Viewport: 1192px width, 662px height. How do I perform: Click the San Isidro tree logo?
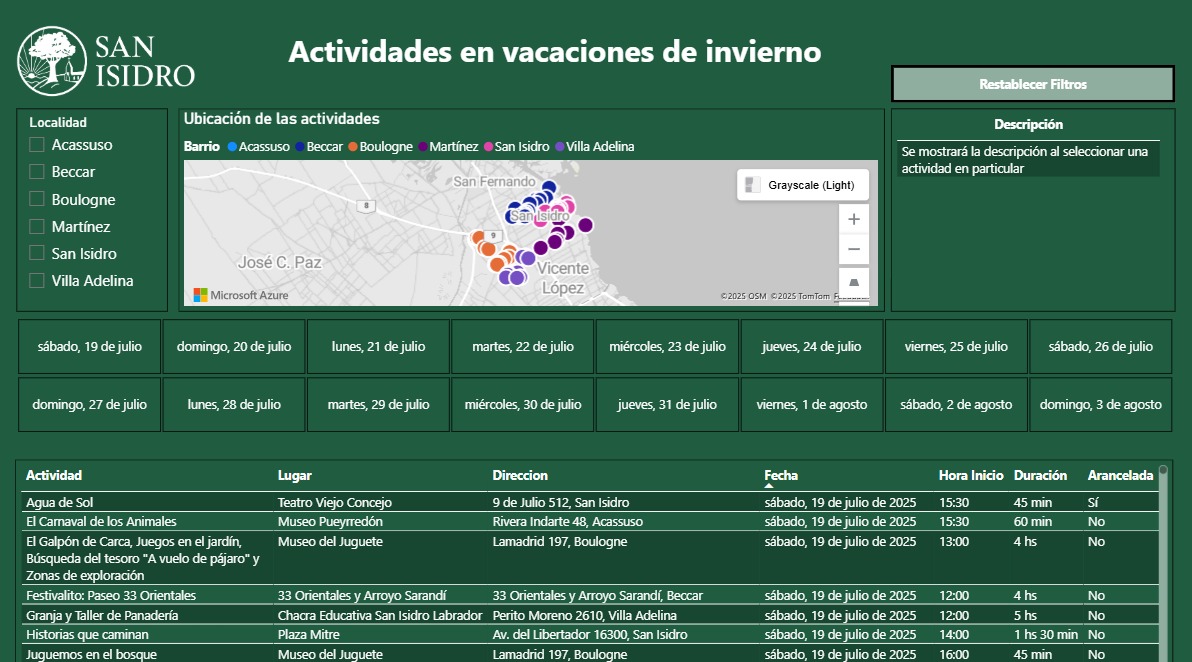point(52,61)
